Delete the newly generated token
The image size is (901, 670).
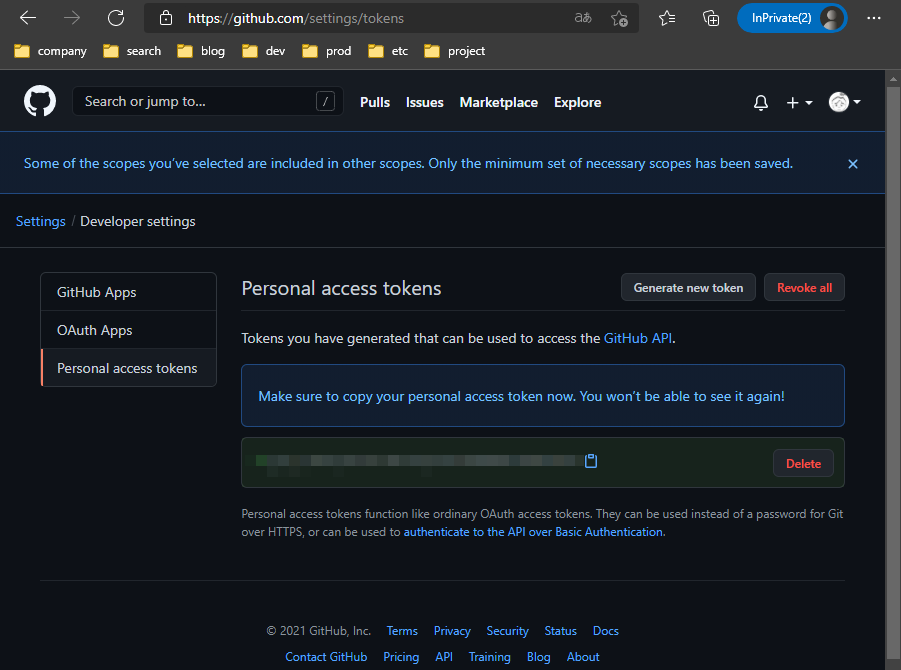click(803, 463)
